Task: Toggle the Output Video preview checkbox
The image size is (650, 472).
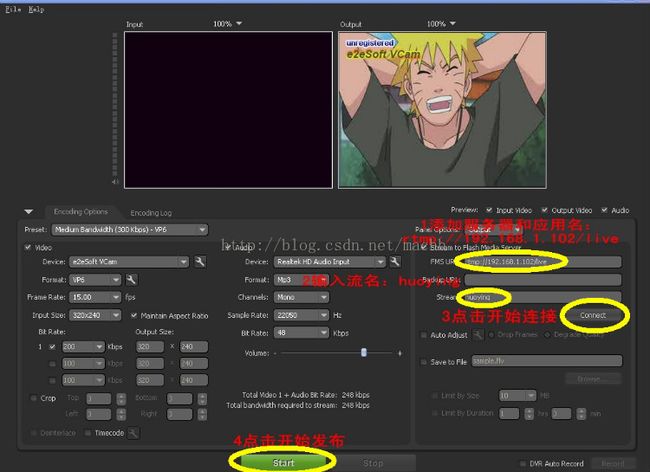Action: [x=545, y=210]
